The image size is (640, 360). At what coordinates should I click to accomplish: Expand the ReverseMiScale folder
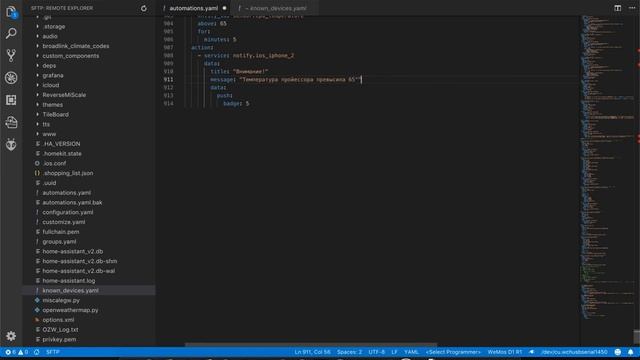tap(64, 95)
